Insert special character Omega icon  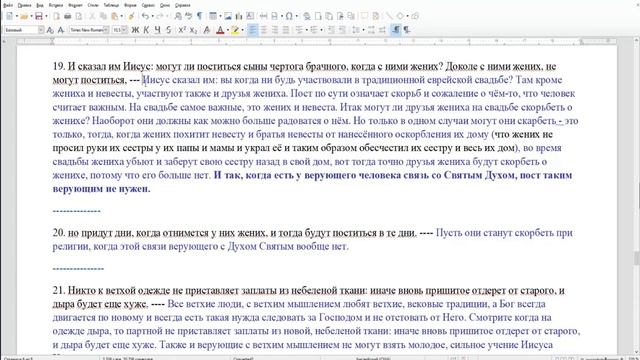coord(289,16)
